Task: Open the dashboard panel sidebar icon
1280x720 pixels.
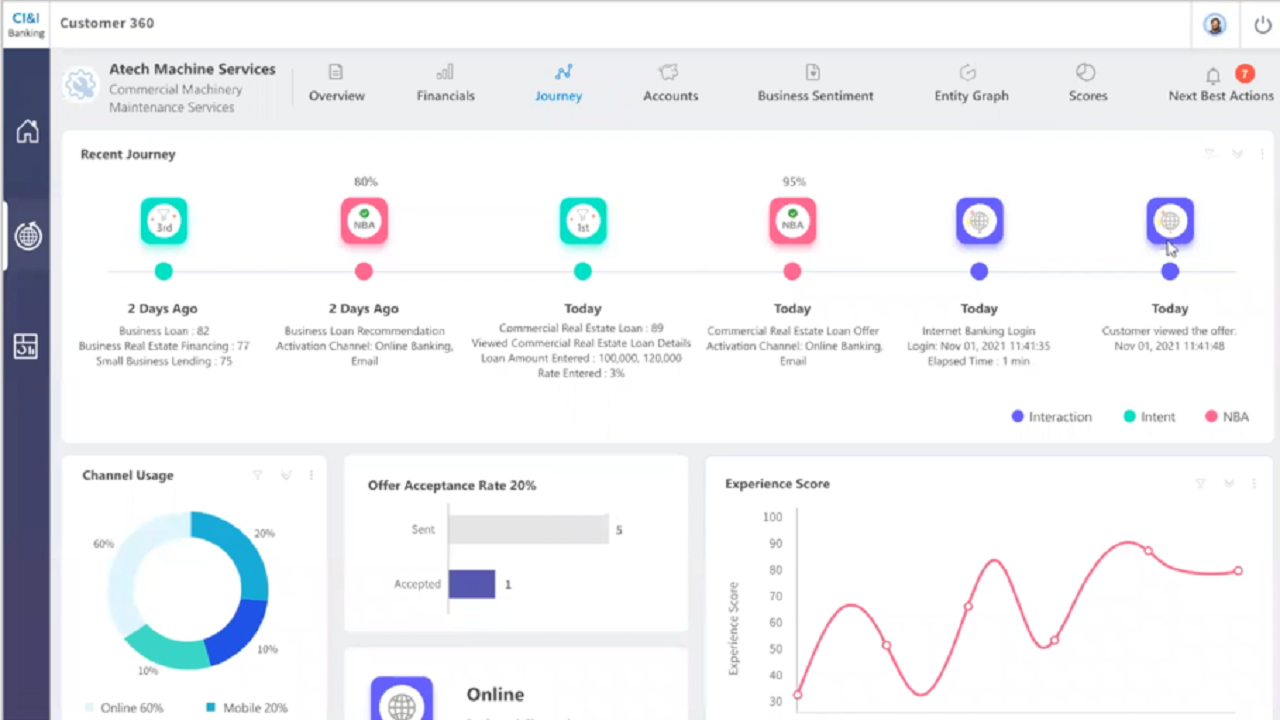Action: click(x=27, y=346)
